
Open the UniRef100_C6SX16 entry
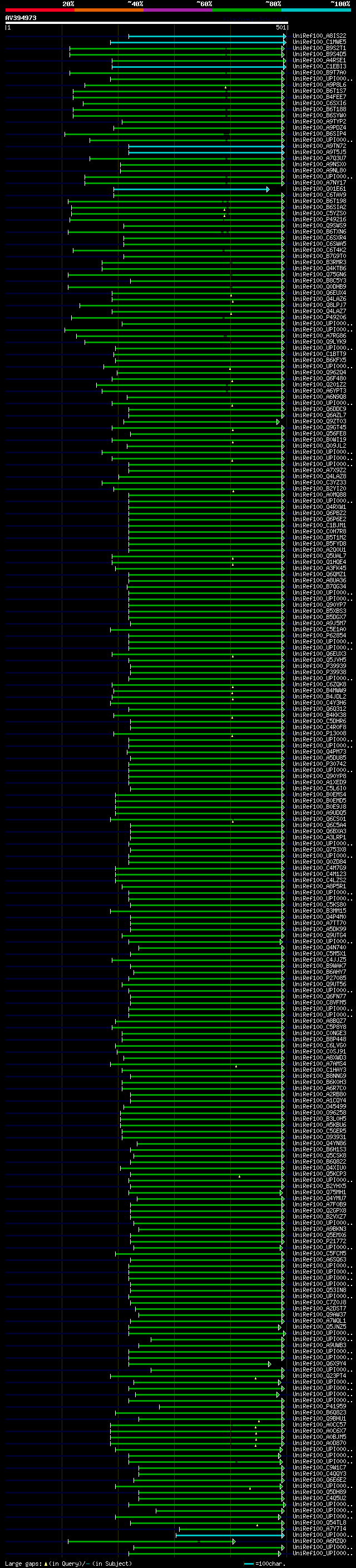[x=319, y=103]
